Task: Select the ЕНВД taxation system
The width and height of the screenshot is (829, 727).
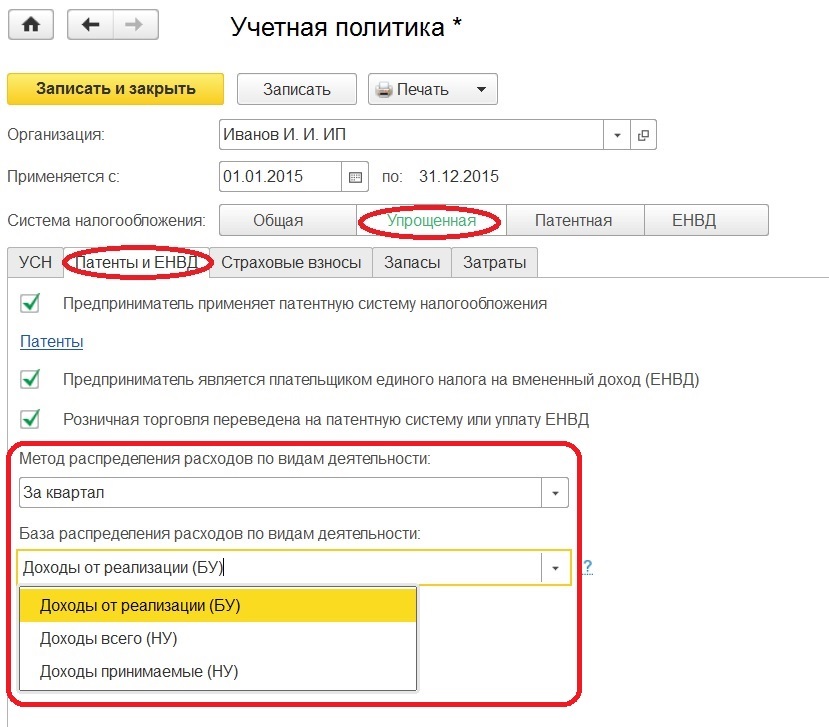Action: click(x=706, y=220)
